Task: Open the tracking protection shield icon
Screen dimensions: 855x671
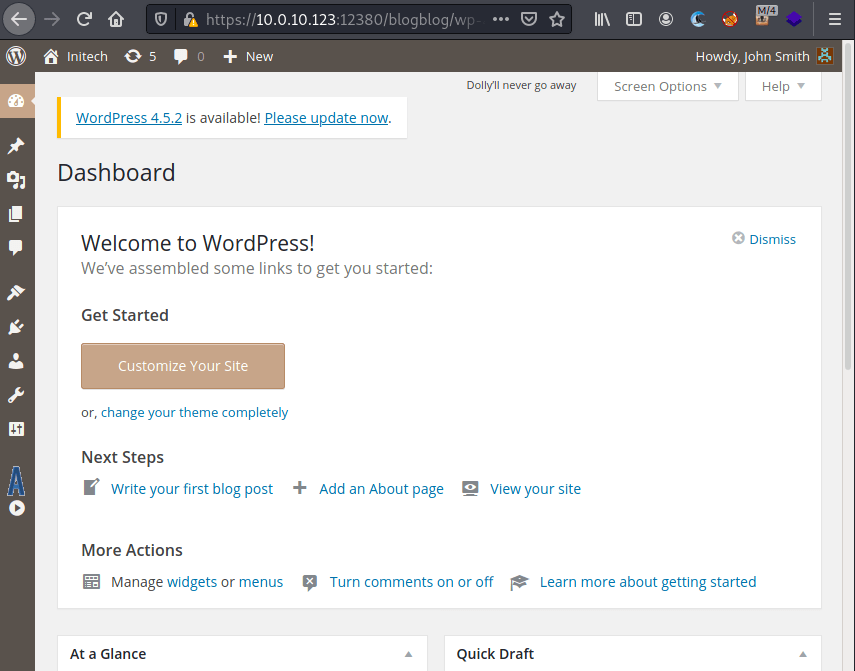Action: tap(161, 20)
